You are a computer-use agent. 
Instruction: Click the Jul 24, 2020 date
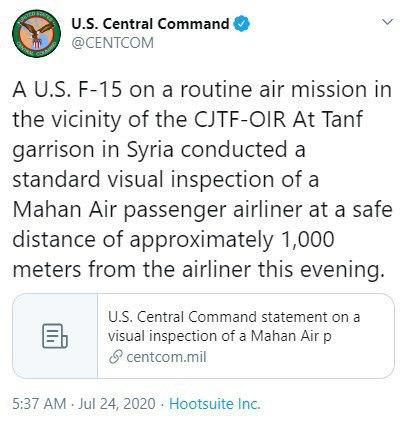117,404
